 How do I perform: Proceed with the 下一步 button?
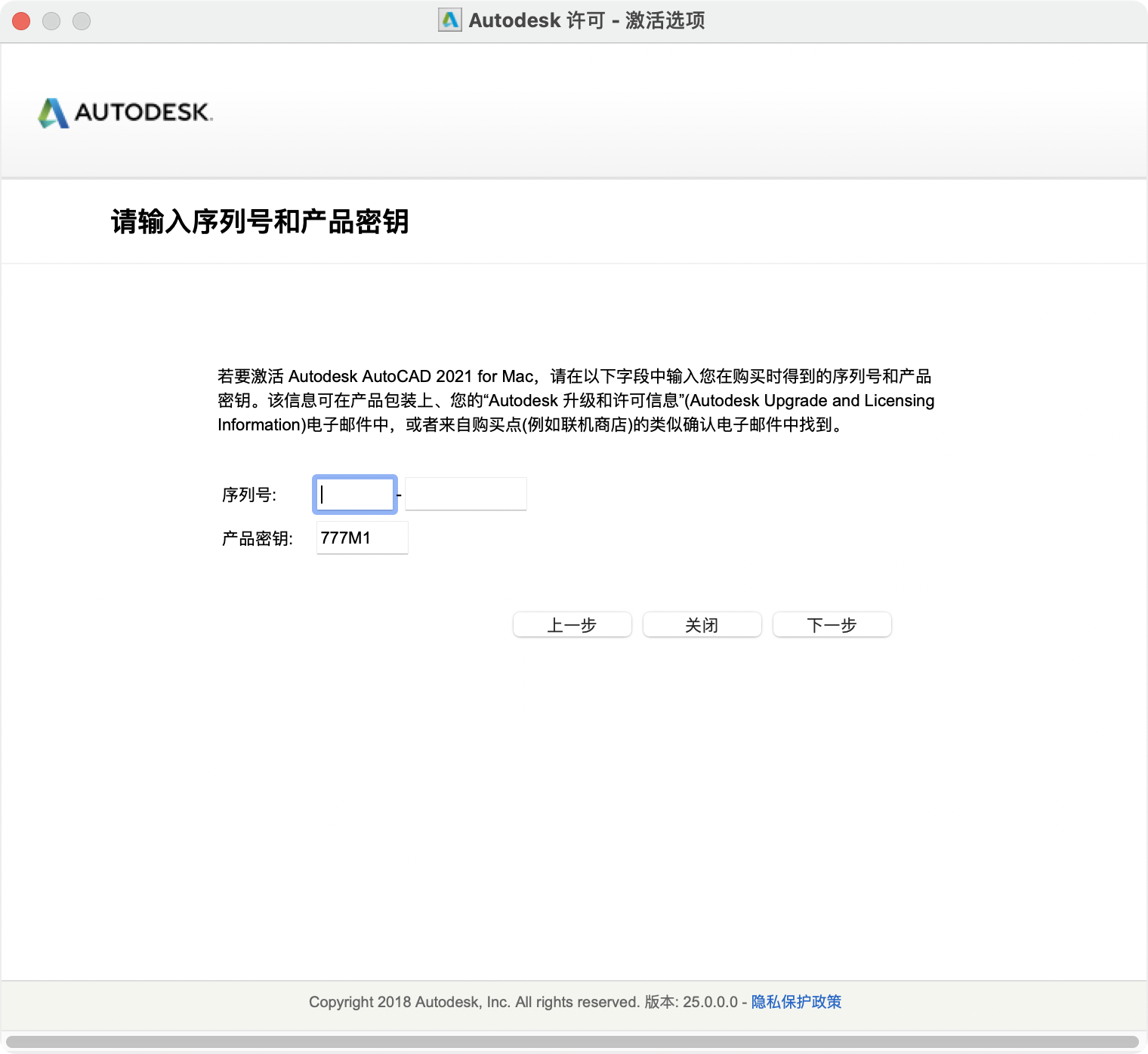(x=832, y=624)
